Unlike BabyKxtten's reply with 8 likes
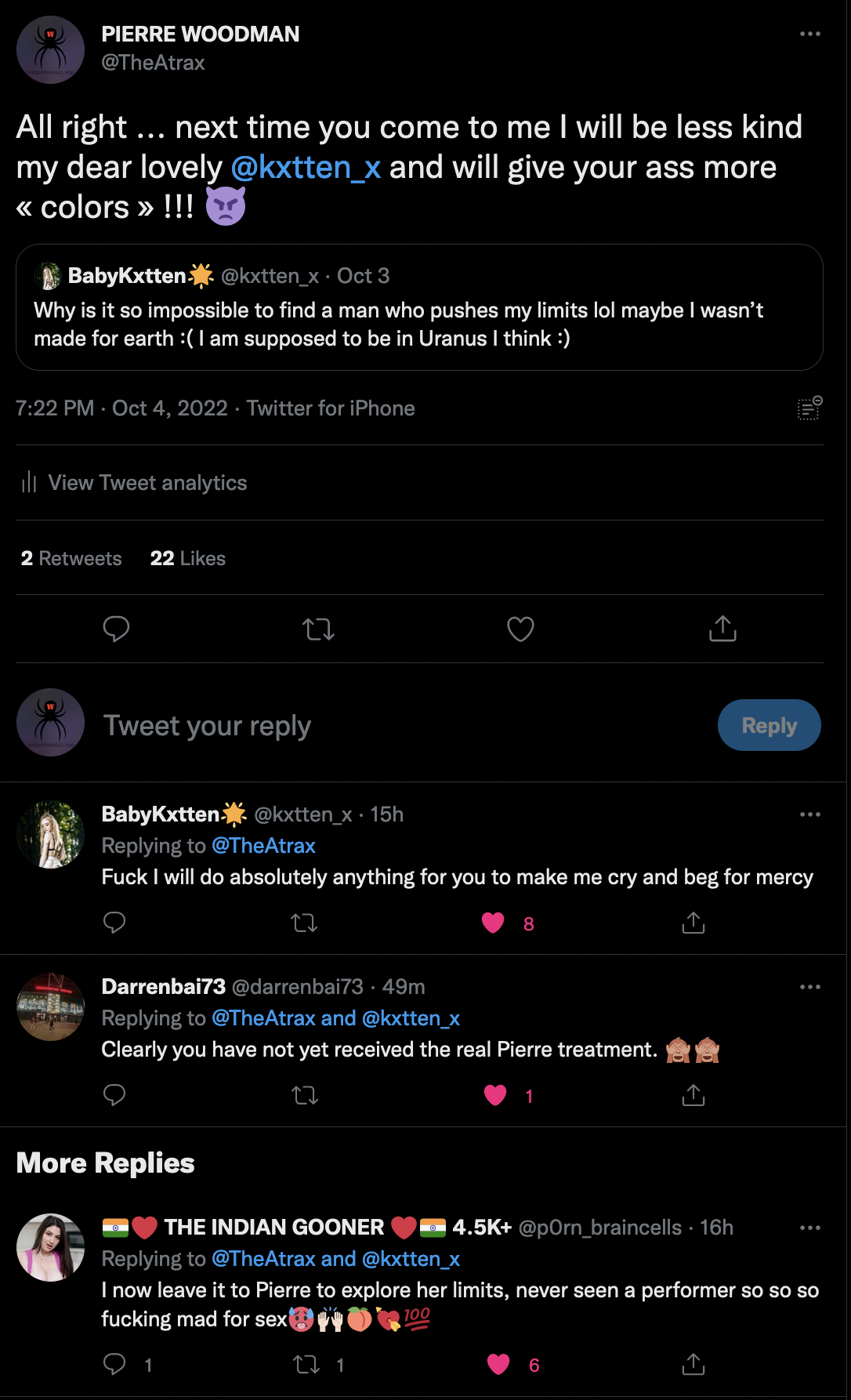 pos(493,923)
